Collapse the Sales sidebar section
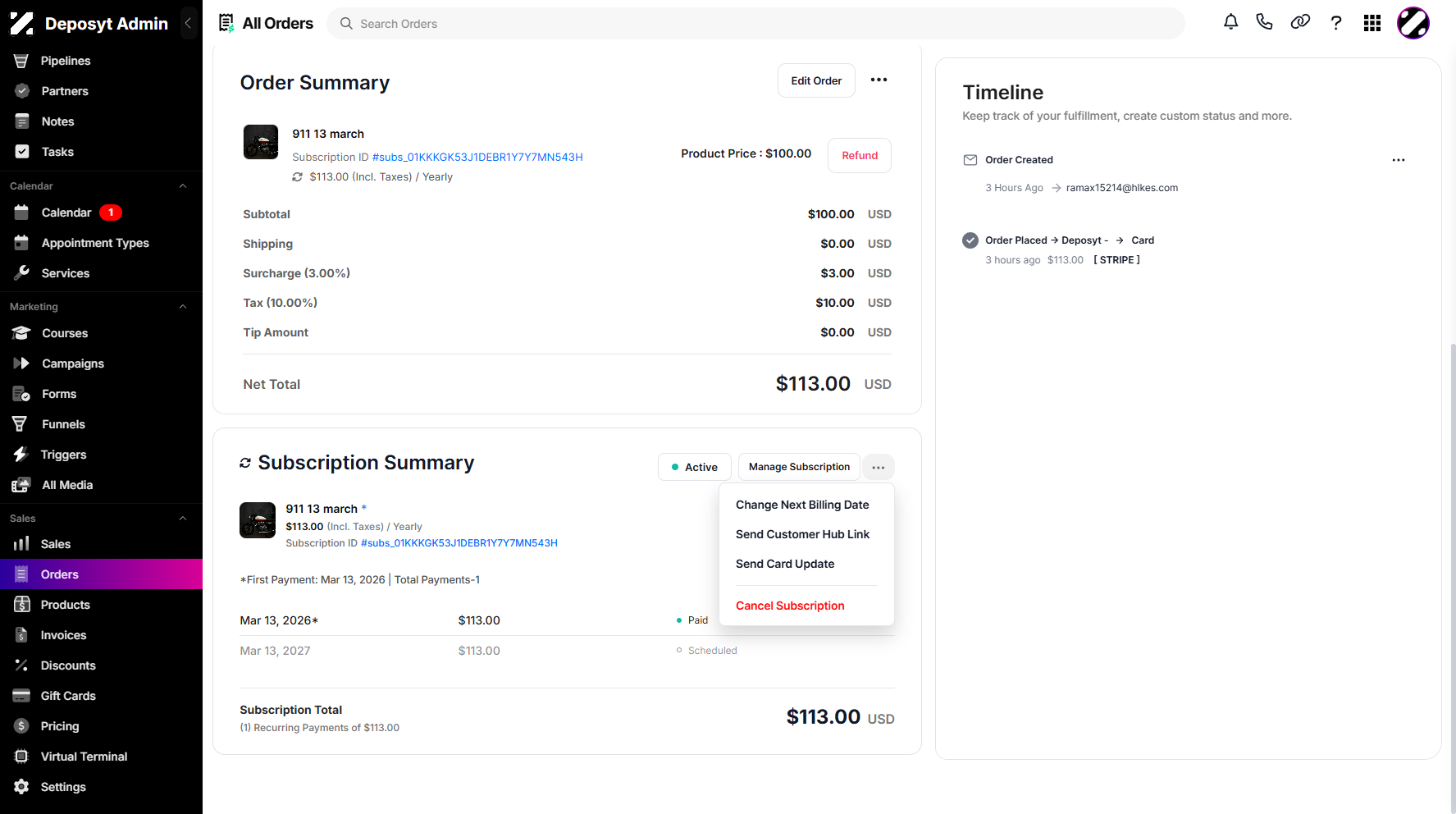This screenshot has height=814, width=1456. (183, 519)
